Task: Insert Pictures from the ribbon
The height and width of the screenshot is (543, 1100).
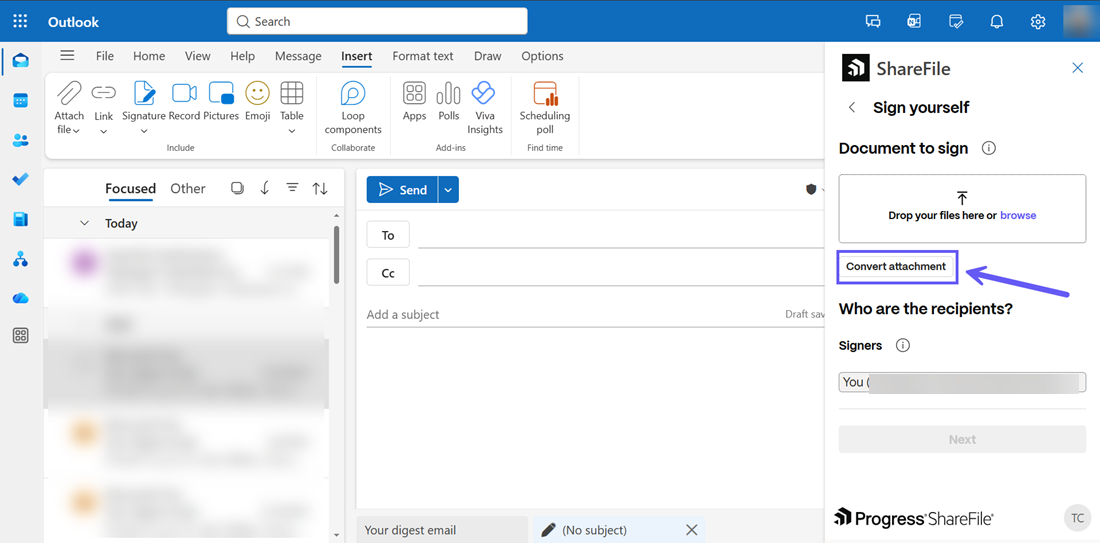Action: pyautogui.click(x=221, y=93)
